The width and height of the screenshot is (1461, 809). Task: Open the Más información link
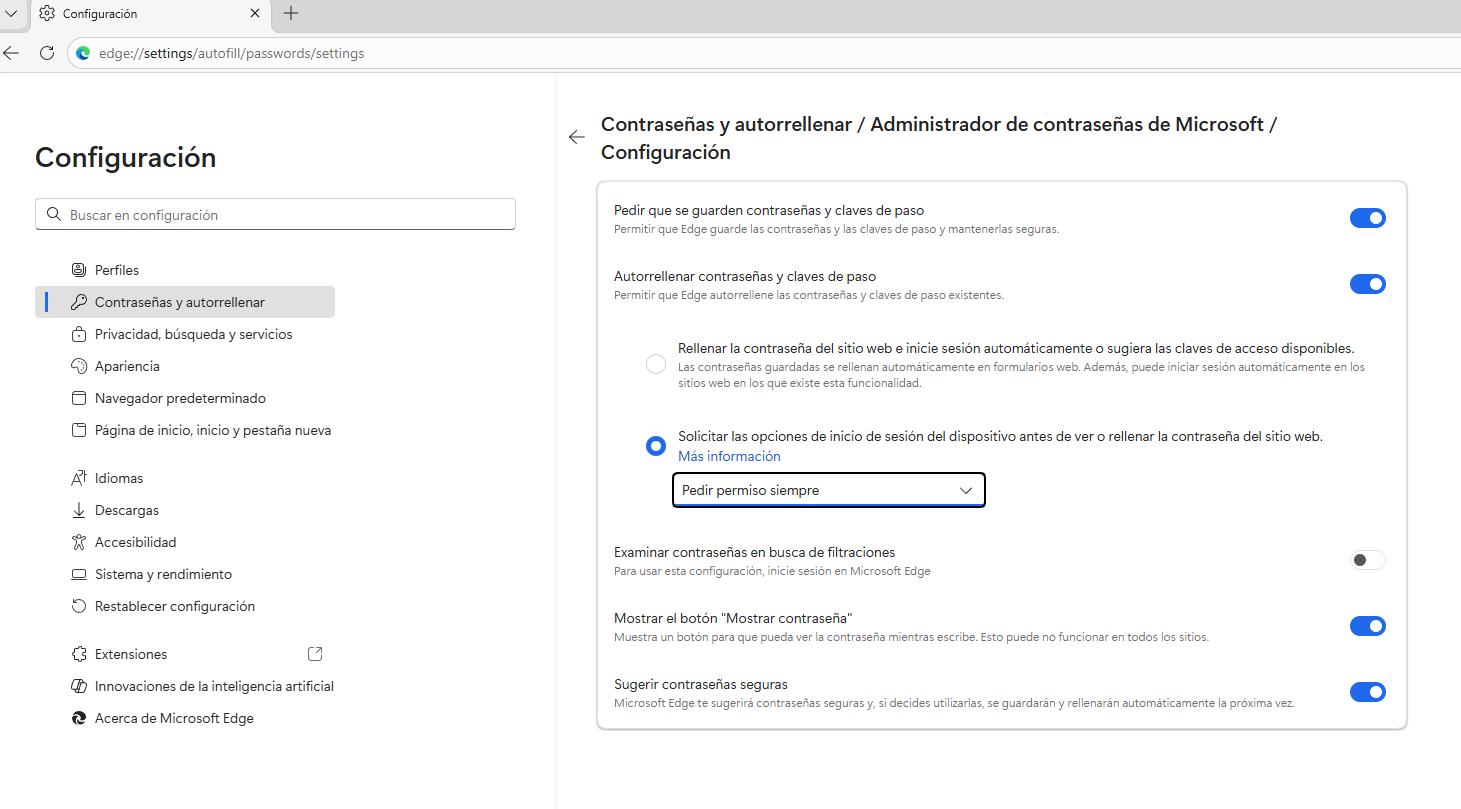point(729,456)
